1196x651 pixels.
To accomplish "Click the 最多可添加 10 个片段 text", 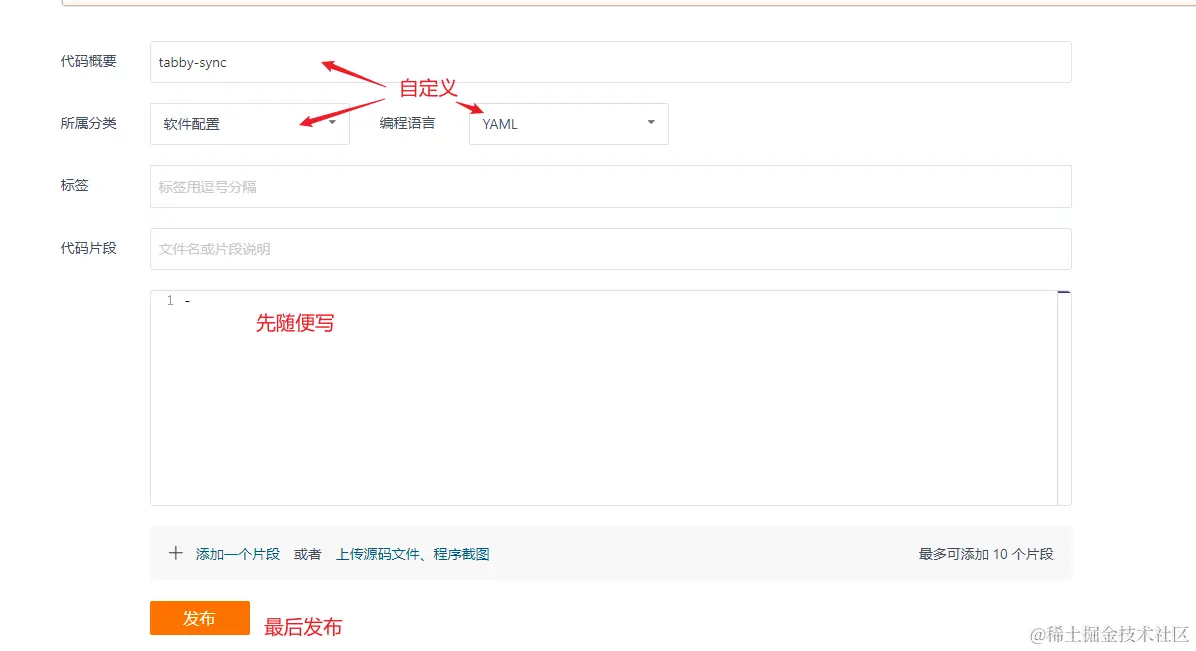I will [985, 554].
